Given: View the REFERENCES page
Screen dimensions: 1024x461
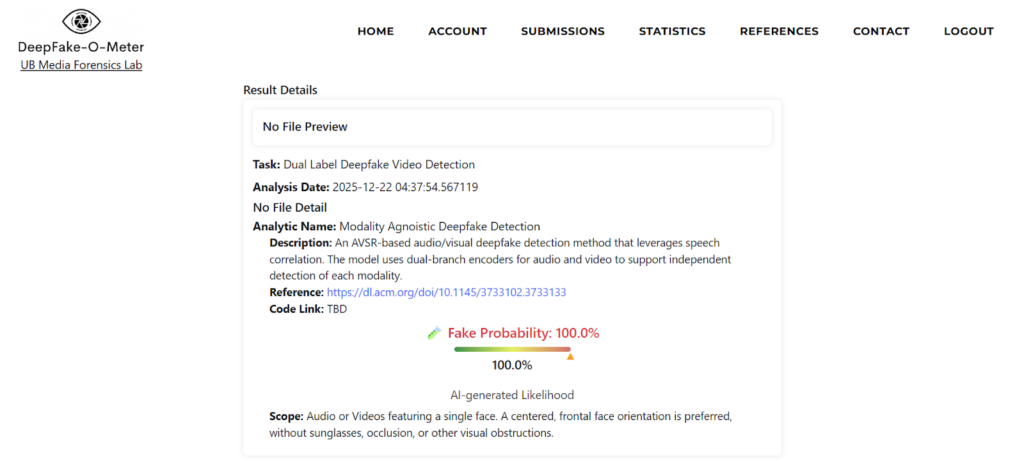Looking at the screenshot, I should point(779,31).
